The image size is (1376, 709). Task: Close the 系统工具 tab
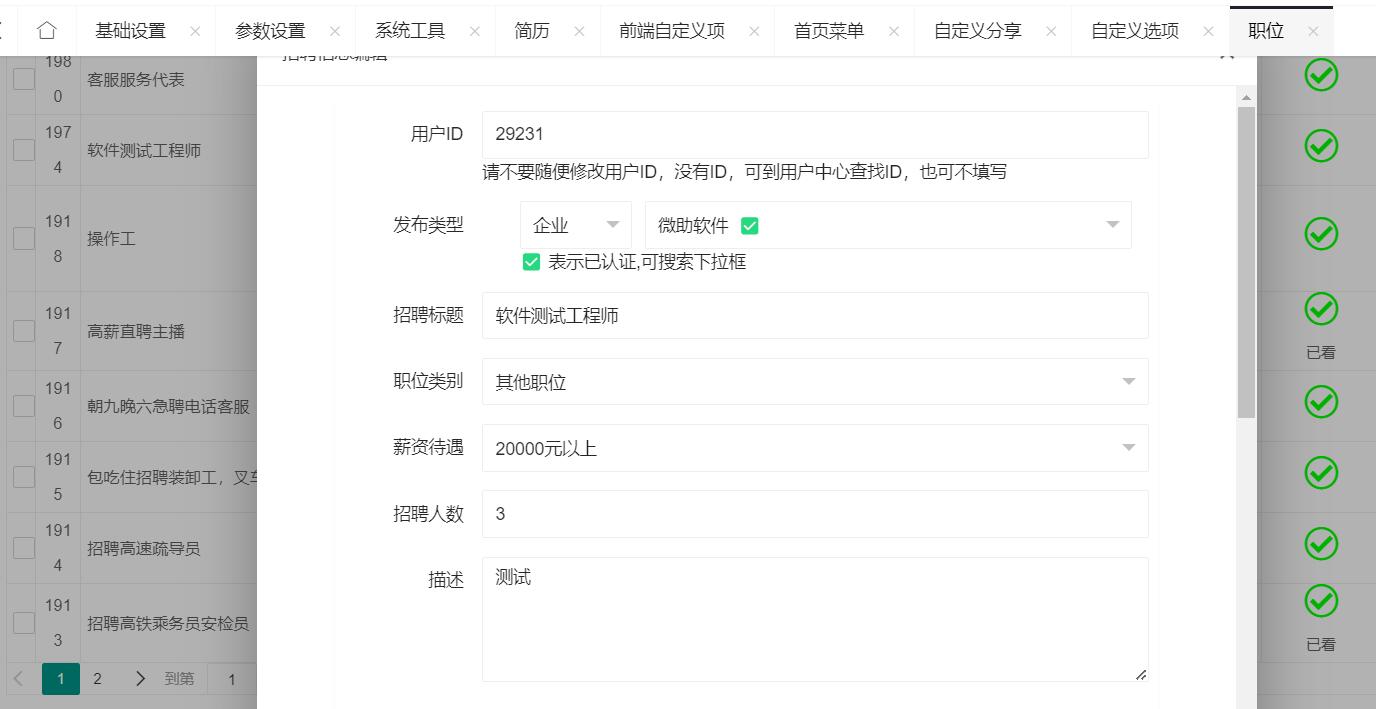[x=475, y=32]
